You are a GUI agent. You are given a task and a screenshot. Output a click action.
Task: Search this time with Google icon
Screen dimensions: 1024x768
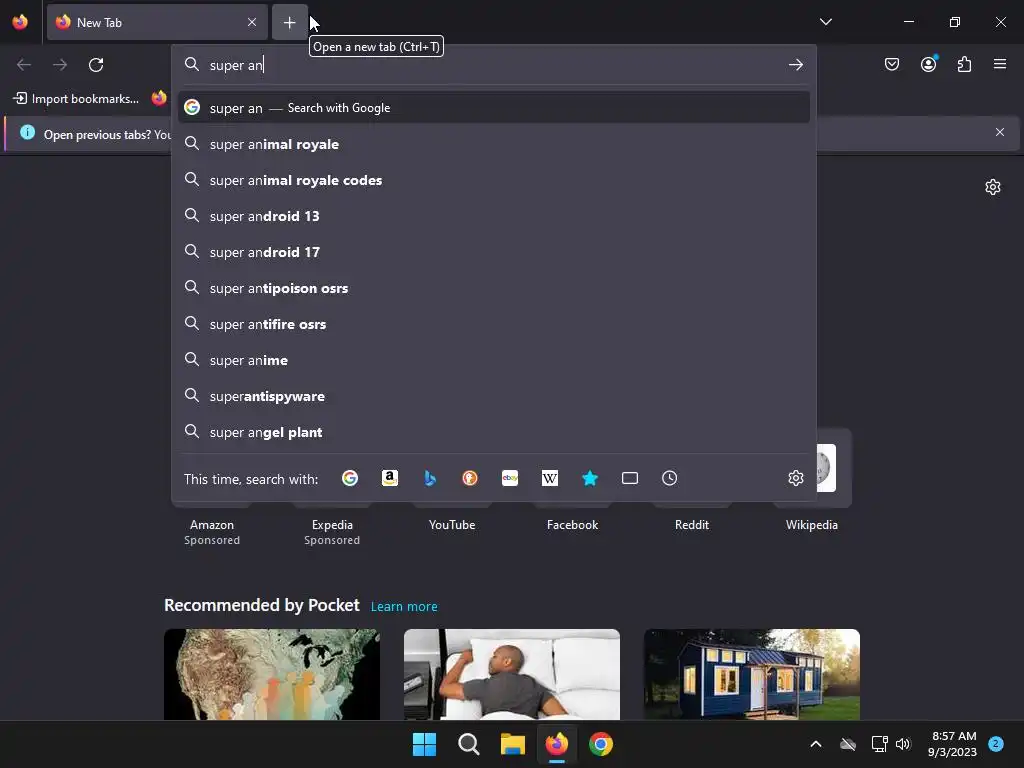[x=350, y=478]
